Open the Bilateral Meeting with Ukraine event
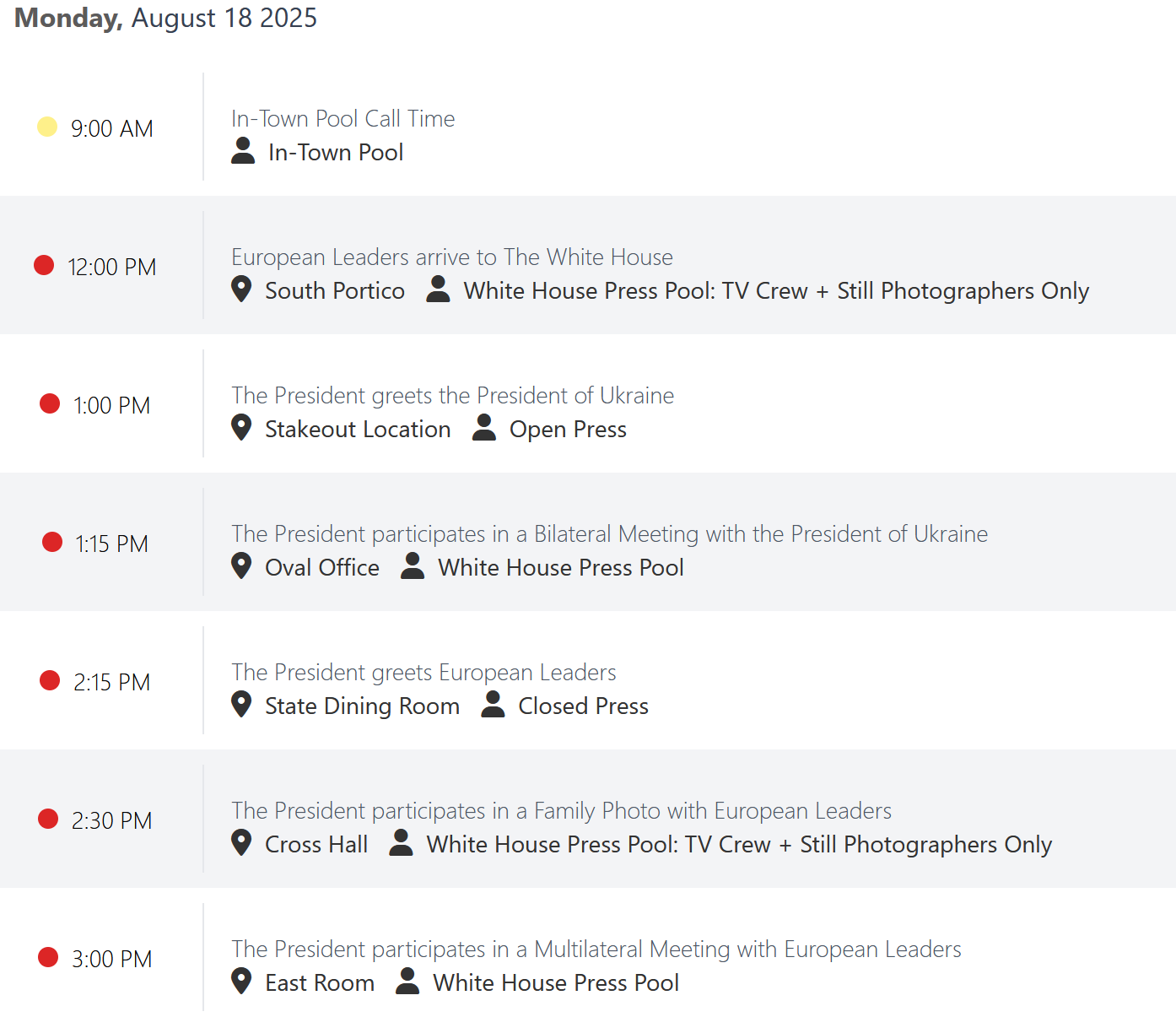 pyautogui.click(x=609, y=534)
